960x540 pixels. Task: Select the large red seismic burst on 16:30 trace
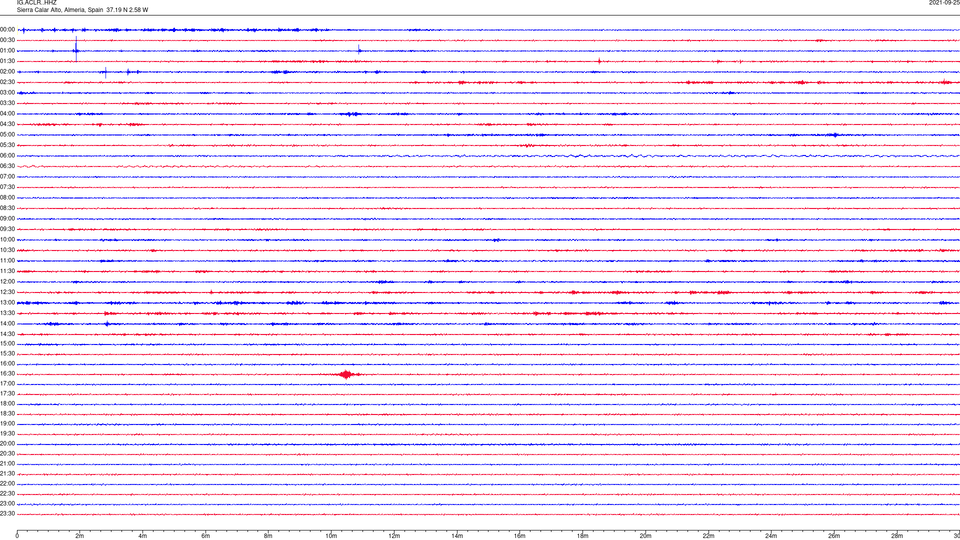[347, 374]
